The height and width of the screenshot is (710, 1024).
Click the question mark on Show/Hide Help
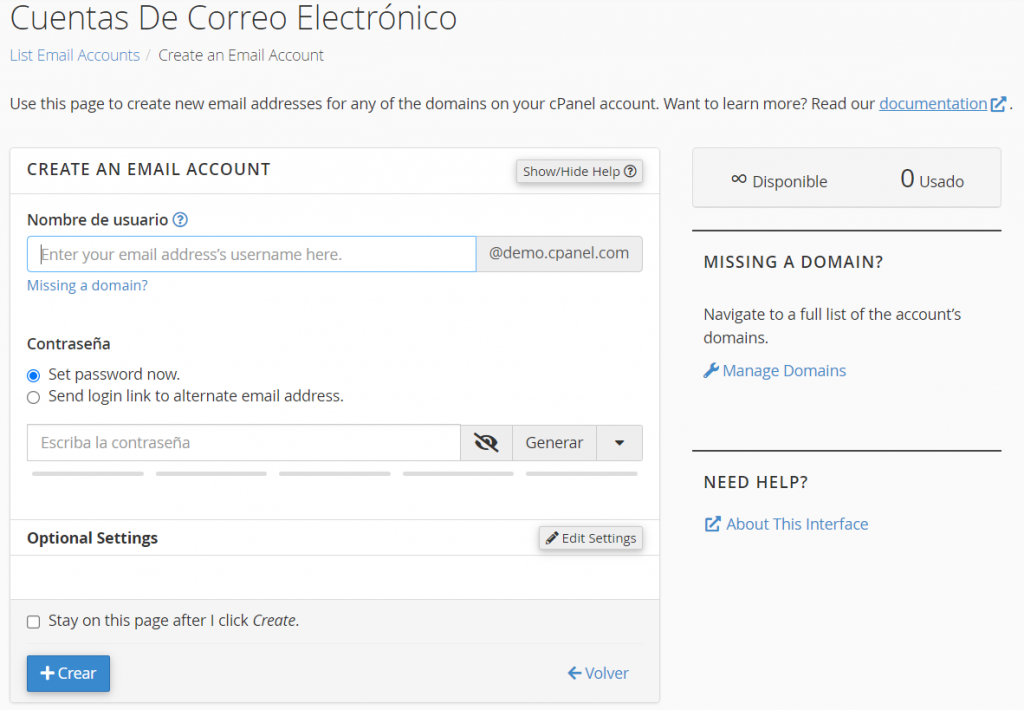coord(630,171)
